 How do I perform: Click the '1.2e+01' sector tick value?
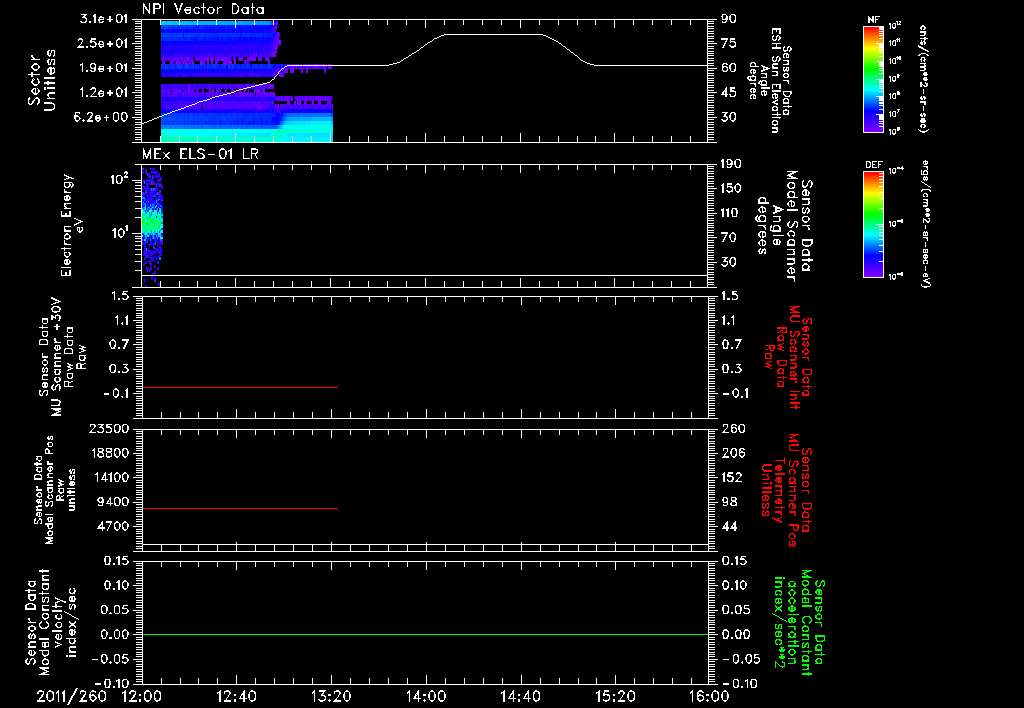[104, 93]
